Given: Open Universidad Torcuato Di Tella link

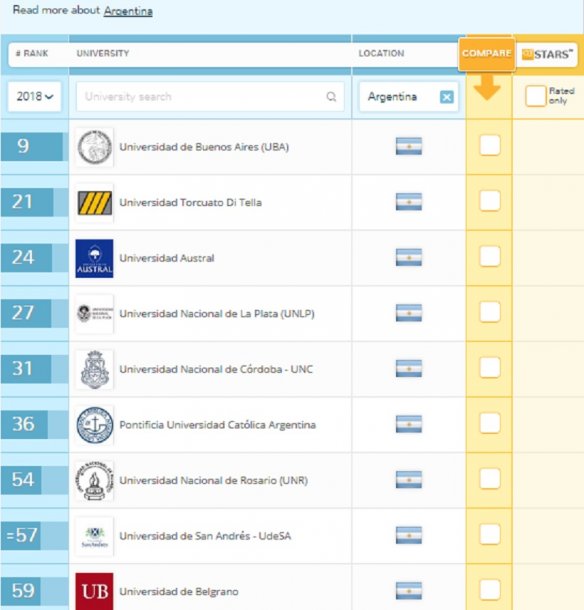Looking at the screenshot, I should coord(190,203).
